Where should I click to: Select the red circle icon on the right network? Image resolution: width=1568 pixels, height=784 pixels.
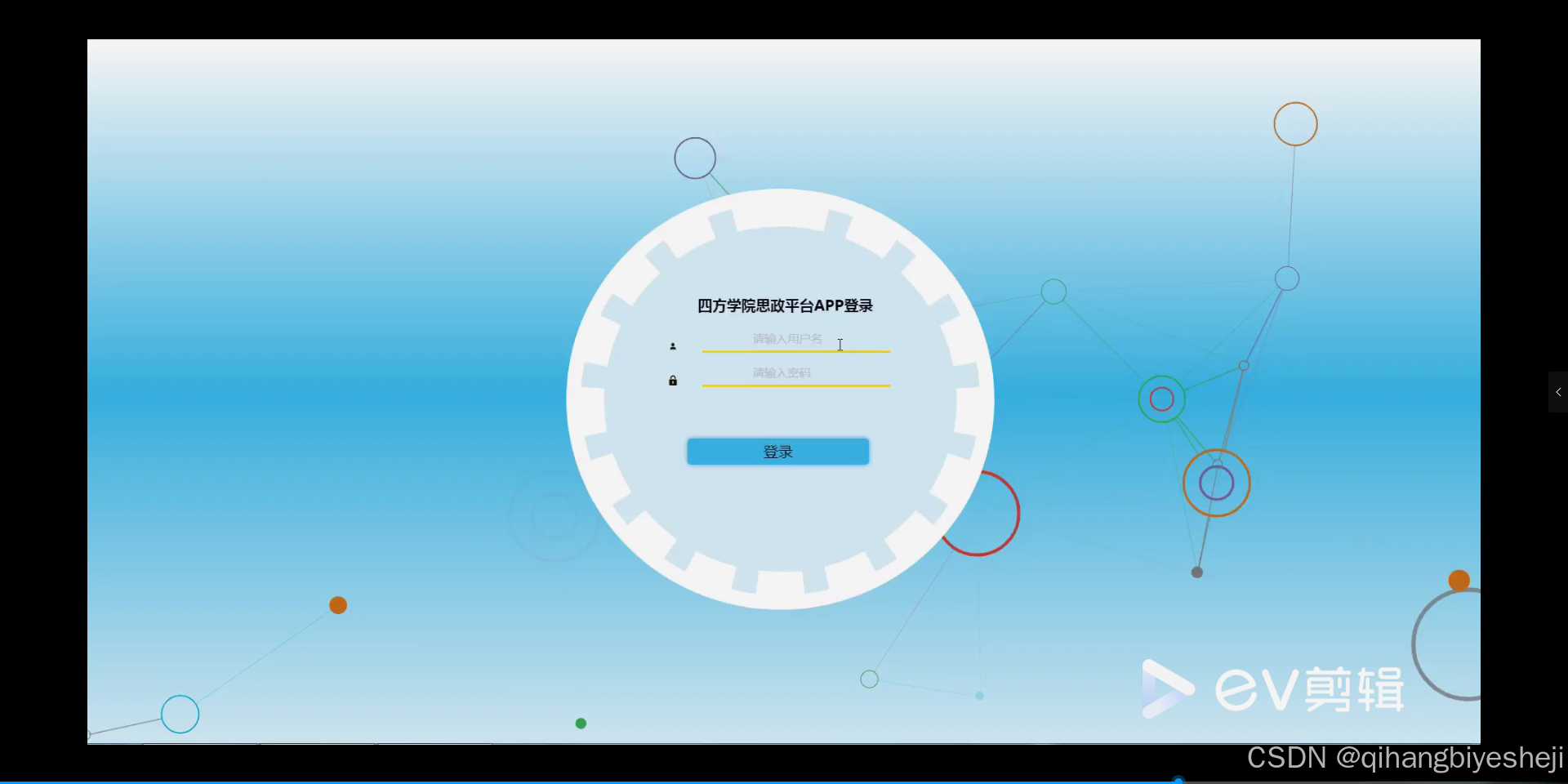(x=1161, y=399)
